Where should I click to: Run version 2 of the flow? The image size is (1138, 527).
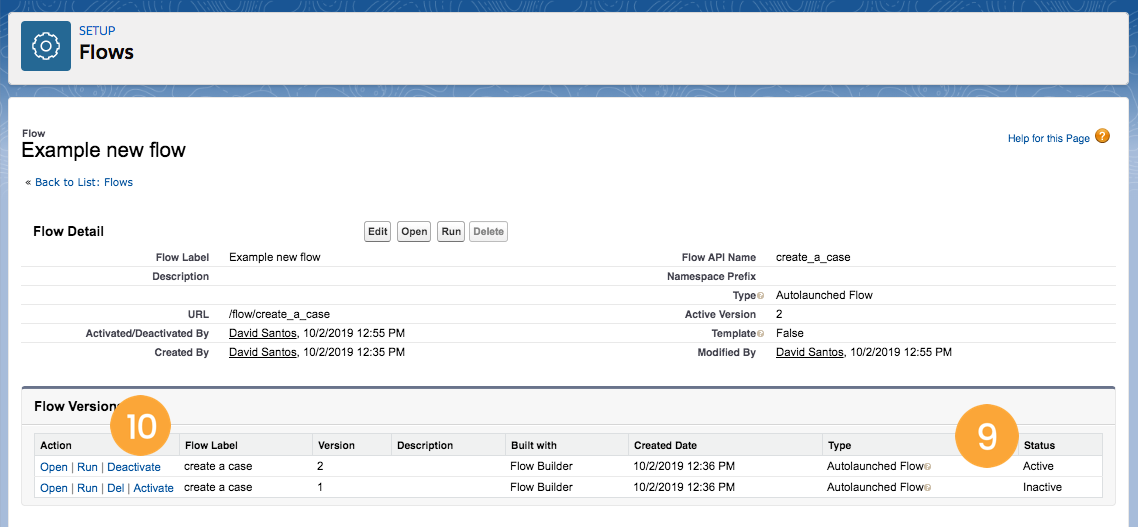click(x=87, y=467)
